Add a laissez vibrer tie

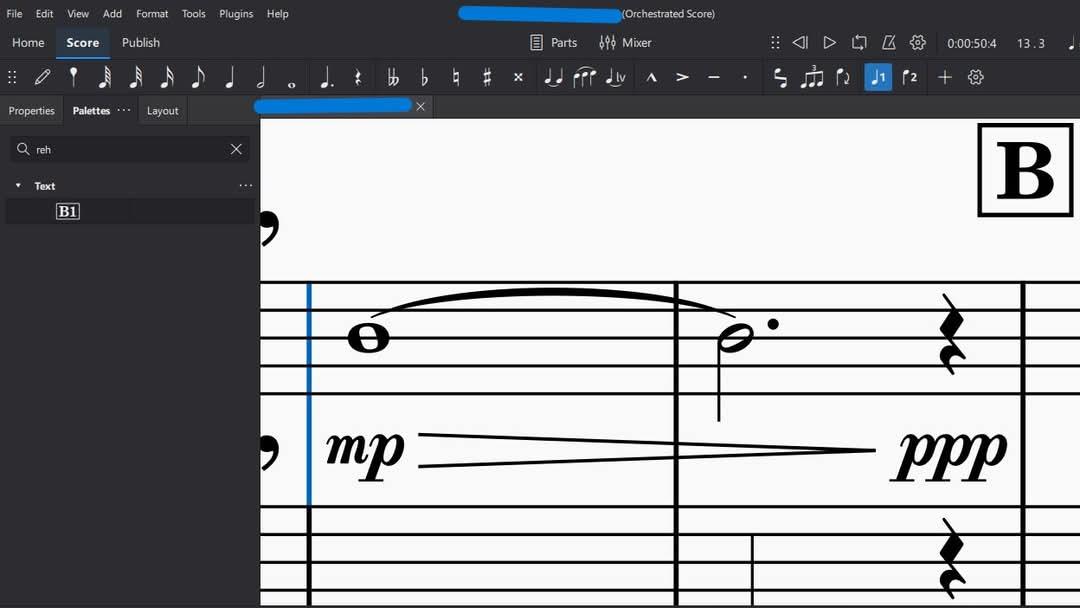tap(616, 77)
